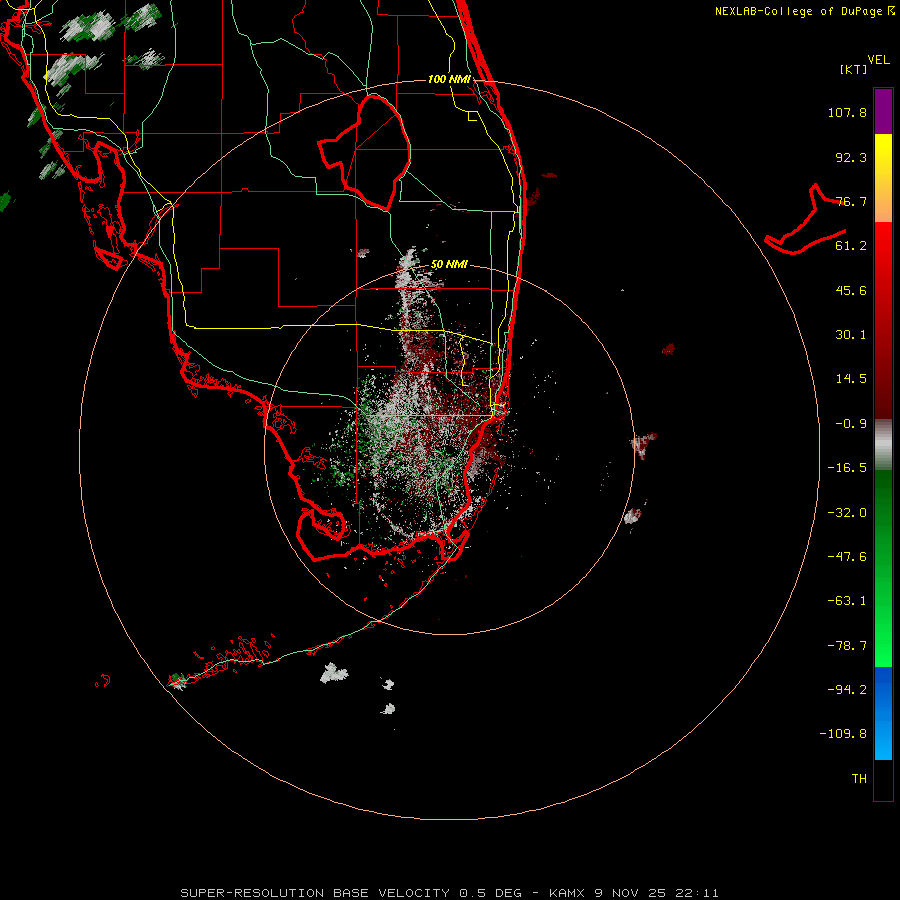The image size is (900, 900).
Task: Click the VEL legend title
Action: (878, 60)
